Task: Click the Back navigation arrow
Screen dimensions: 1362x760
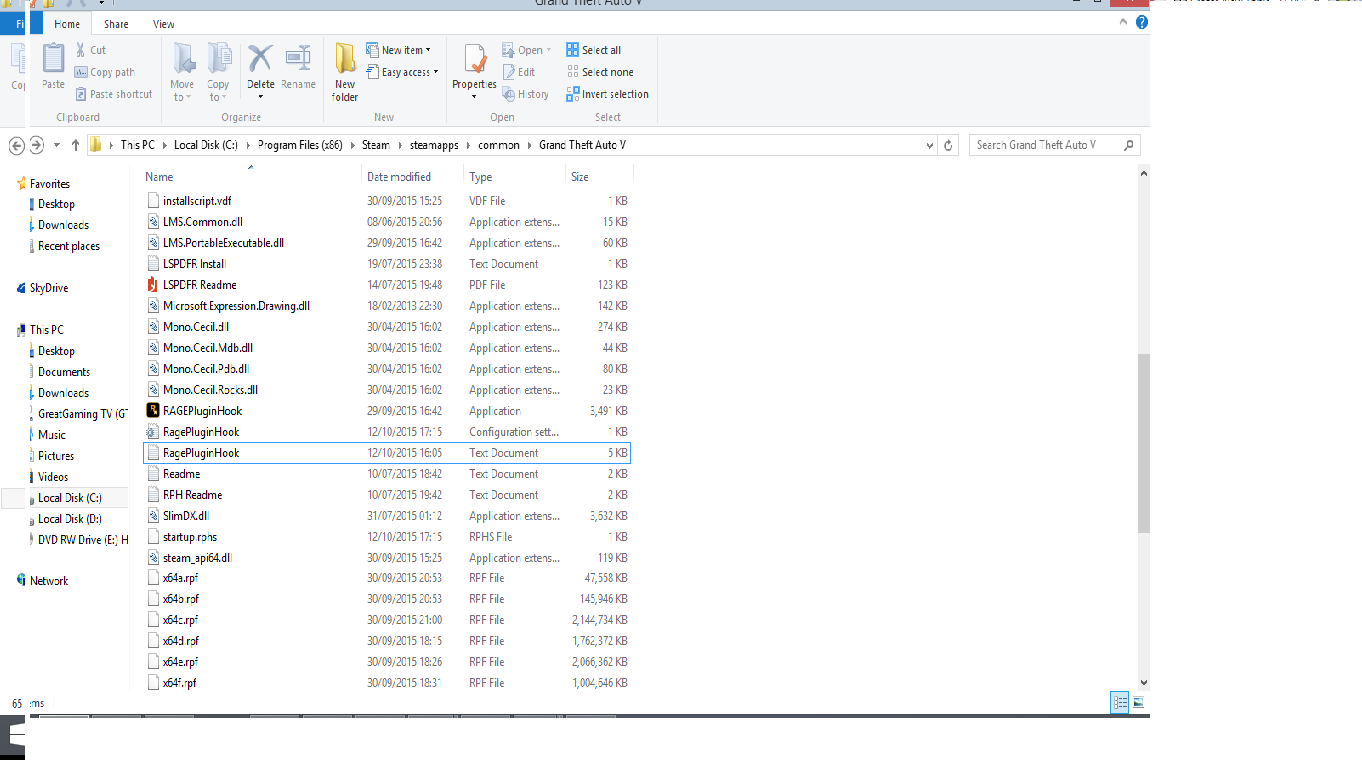Action: [16, 145]
